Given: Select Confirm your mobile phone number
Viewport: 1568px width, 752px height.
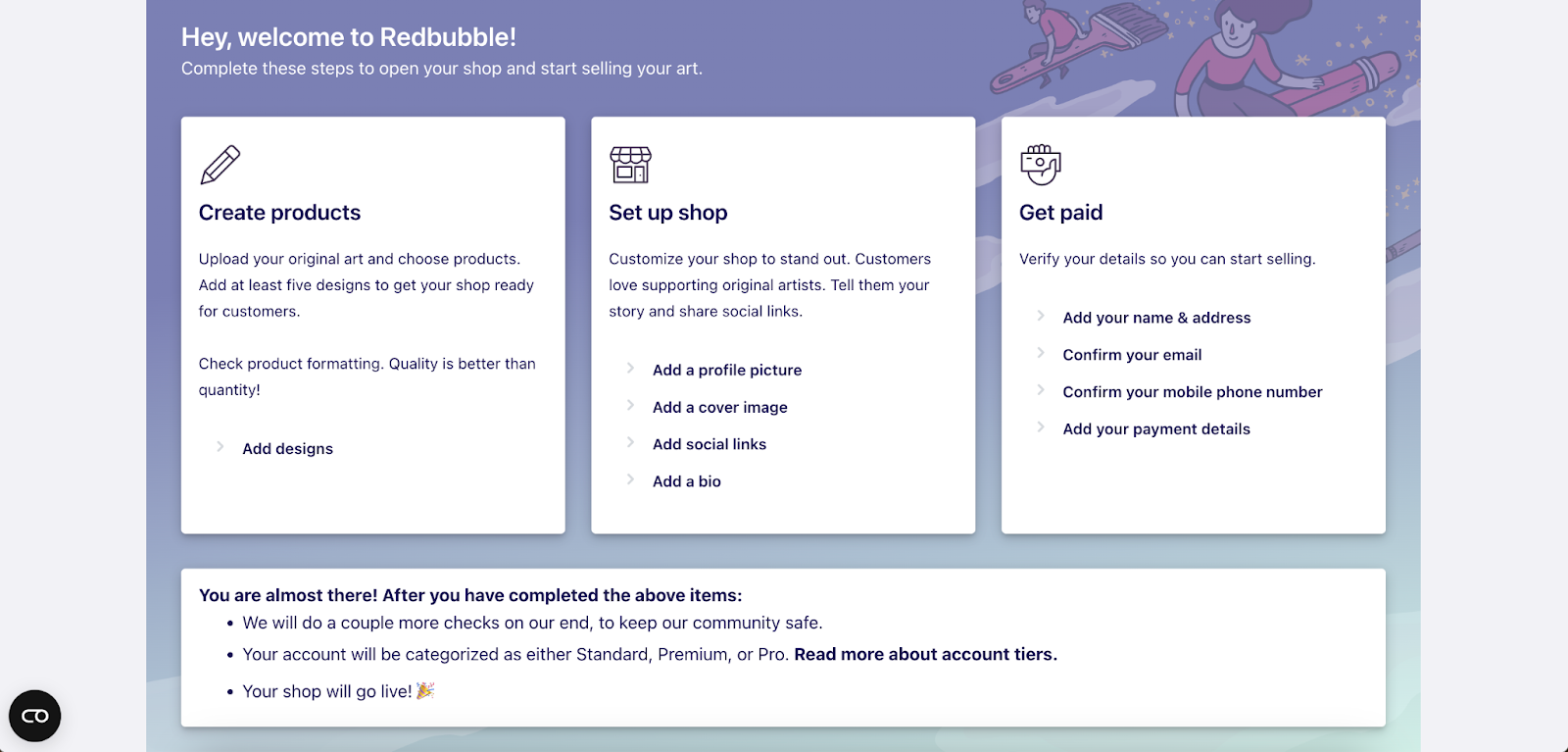Looking at the screenshot, I should (1192, 391).
